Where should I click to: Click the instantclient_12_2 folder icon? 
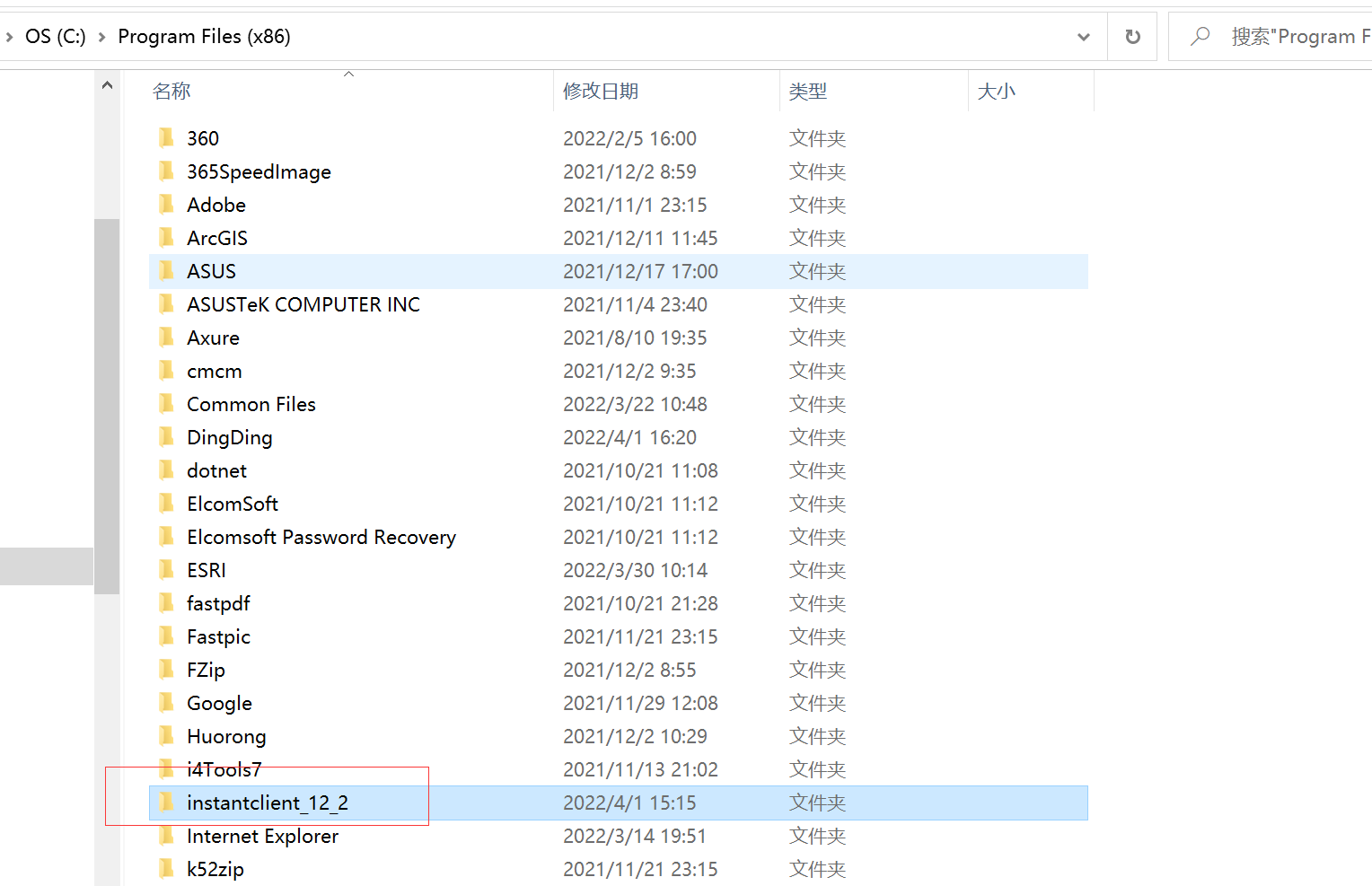pyautogui.click(x=167, y=802)
